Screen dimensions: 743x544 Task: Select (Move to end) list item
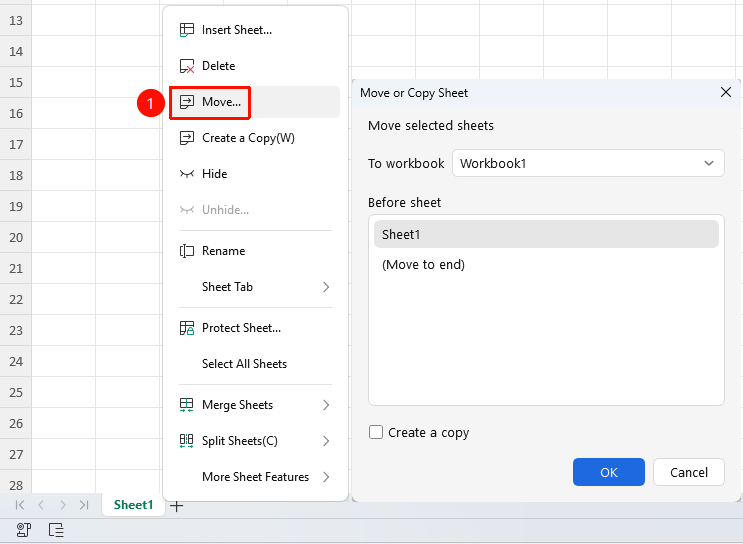click(546, 264)
